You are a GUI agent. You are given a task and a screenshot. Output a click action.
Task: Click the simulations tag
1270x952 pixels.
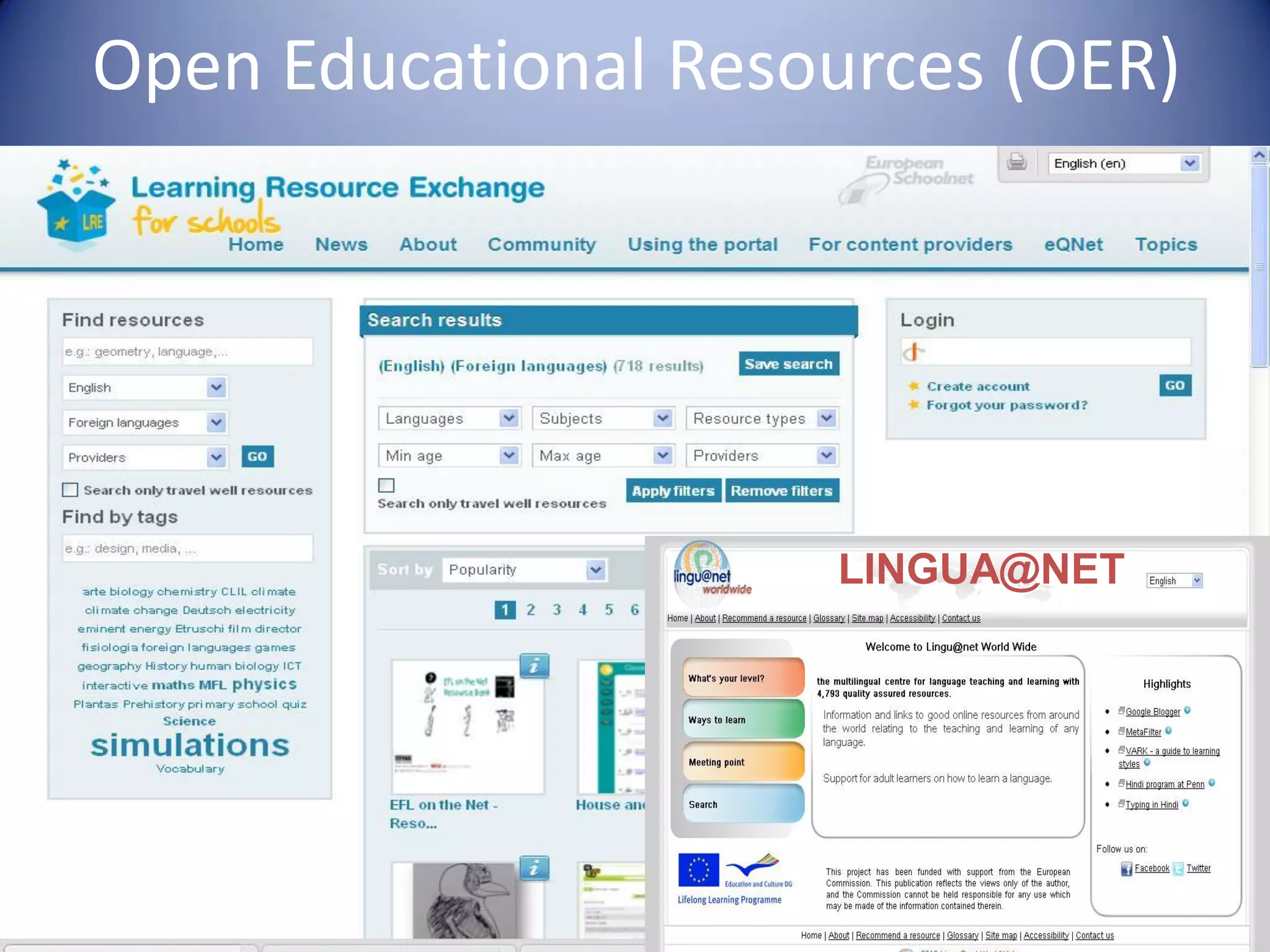click(x=190, y=745)
